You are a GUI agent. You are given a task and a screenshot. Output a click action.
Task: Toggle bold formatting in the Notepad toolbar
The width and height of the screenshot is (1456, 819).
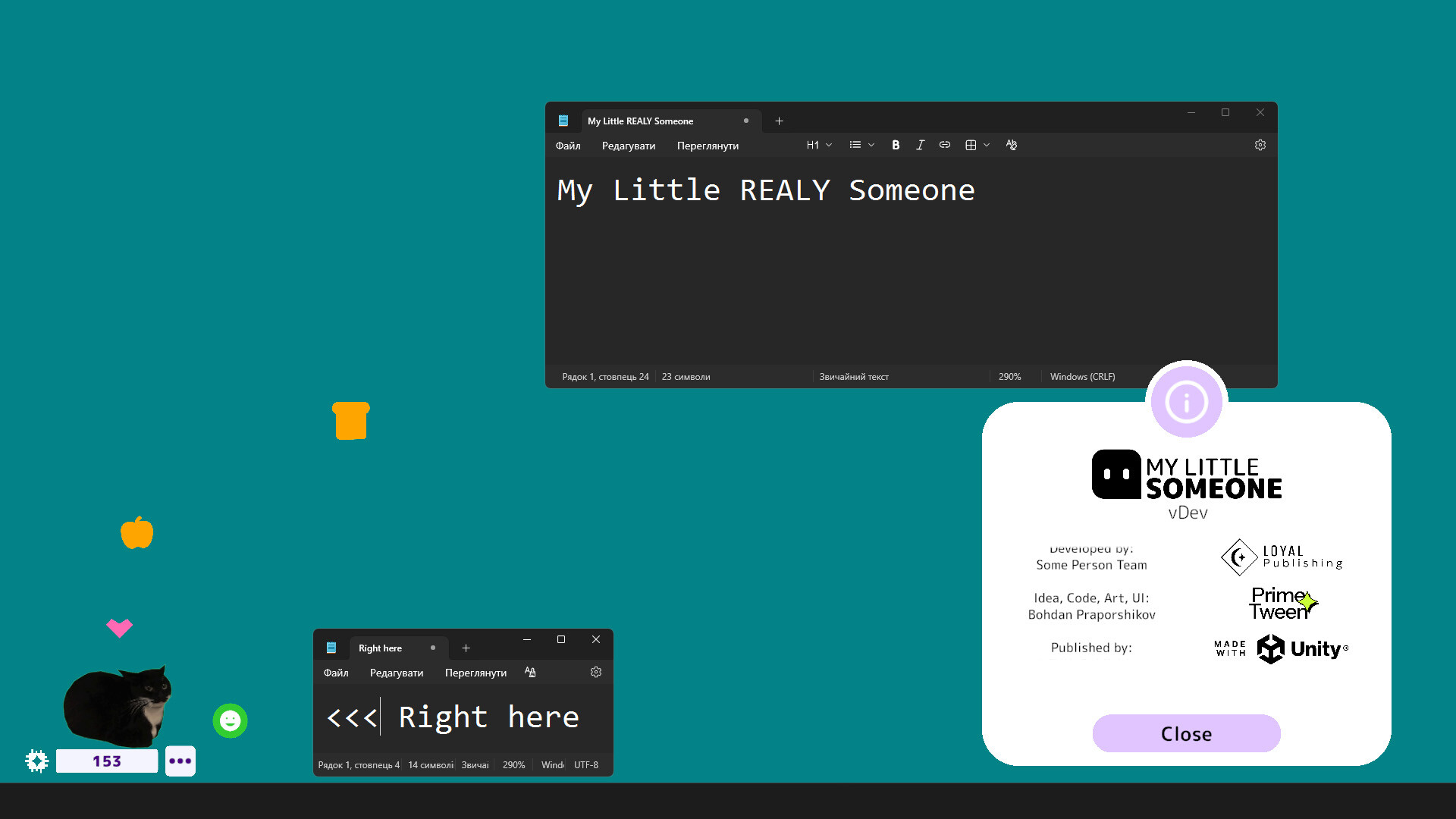click(x=896, y=145)
